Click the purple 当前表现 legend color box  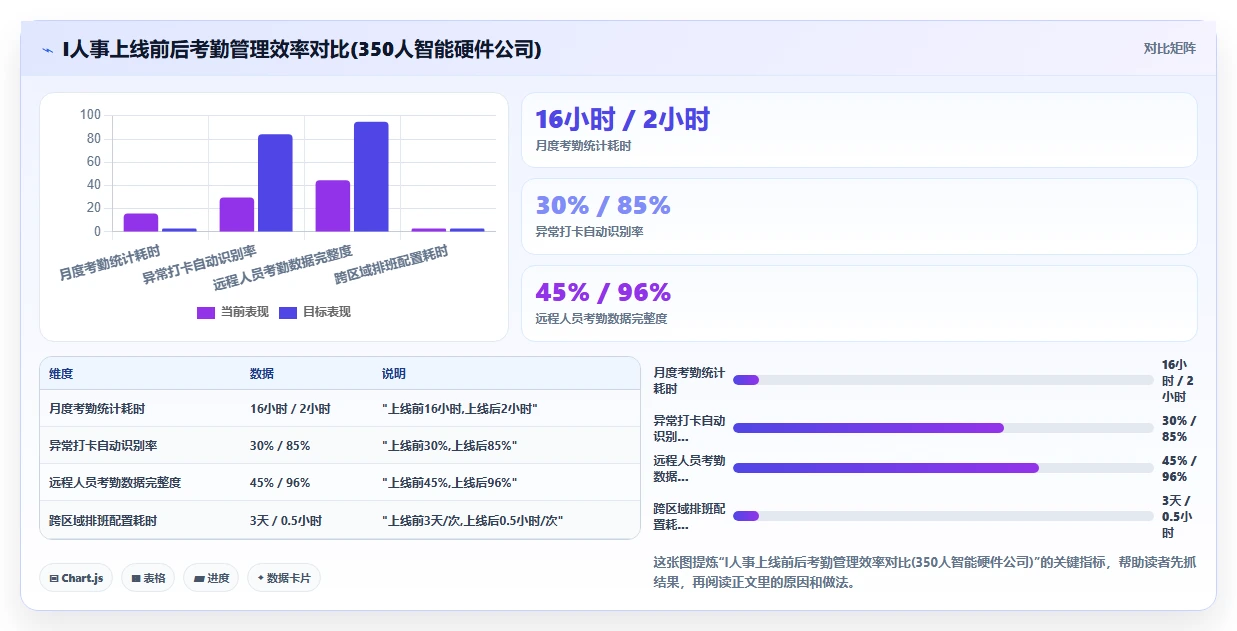point(206,312)
